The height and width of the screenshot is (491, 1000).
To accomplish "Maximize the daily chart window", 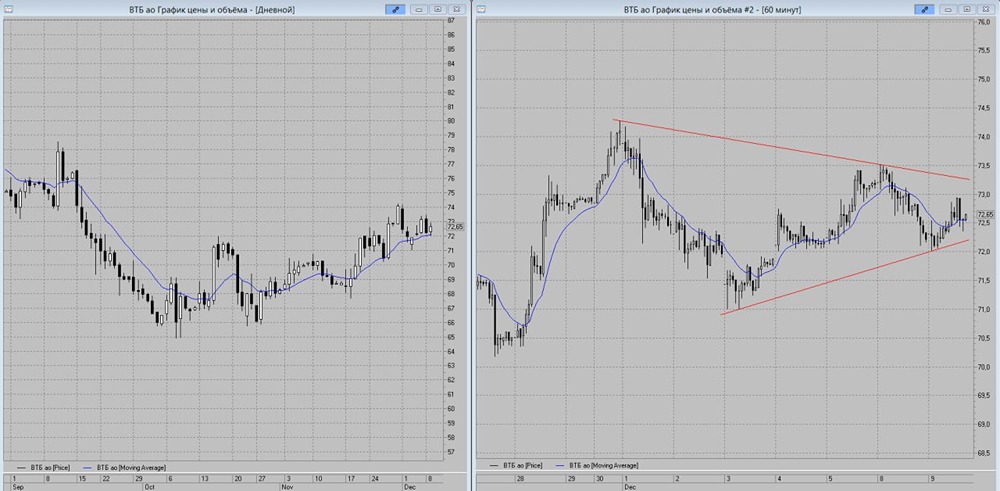I will 438,9.
